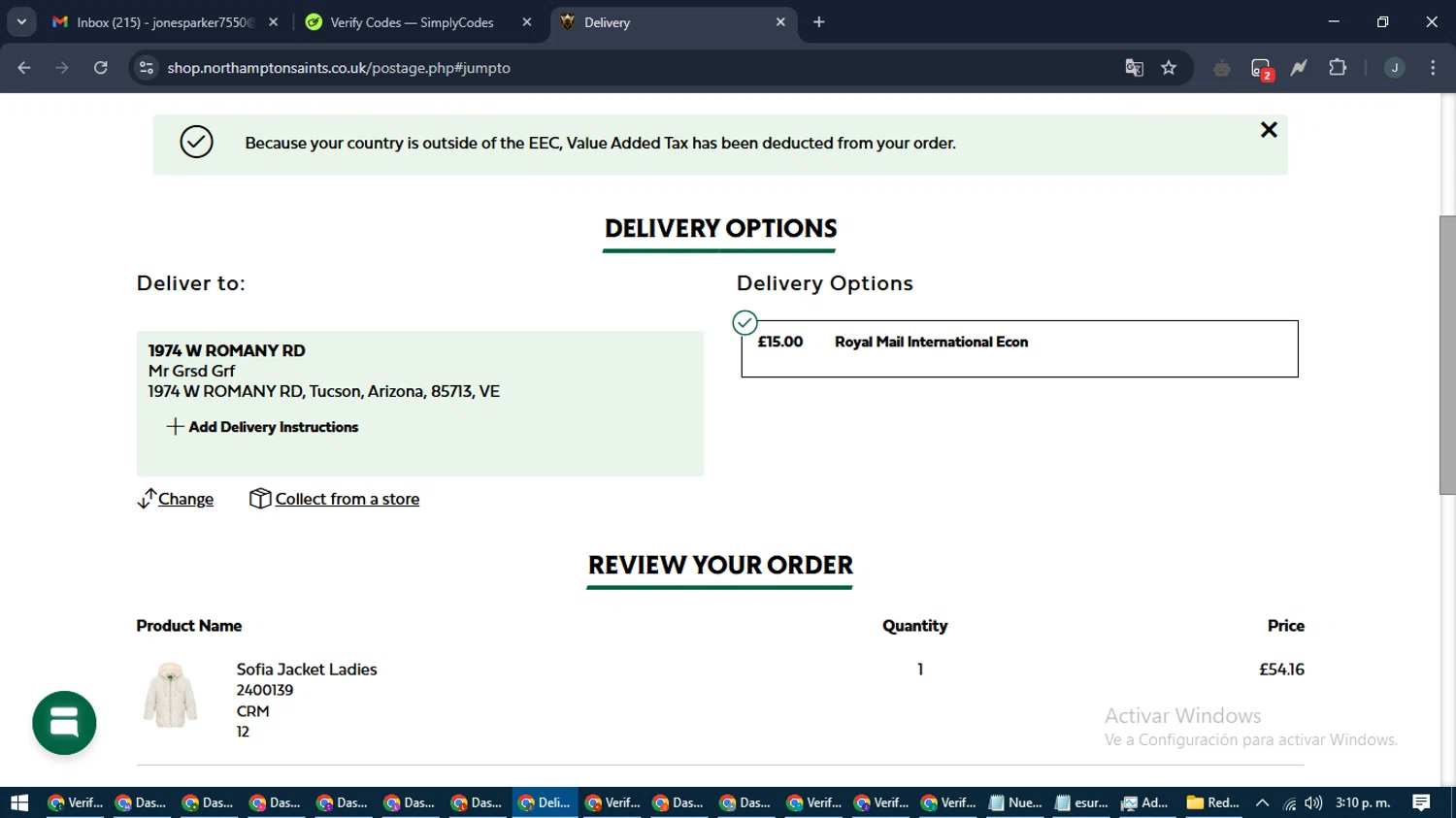Viewport: 1456px width, 818px height.
Task: Switch to the Gmail Inbox tab
Action: click(165, 22)
